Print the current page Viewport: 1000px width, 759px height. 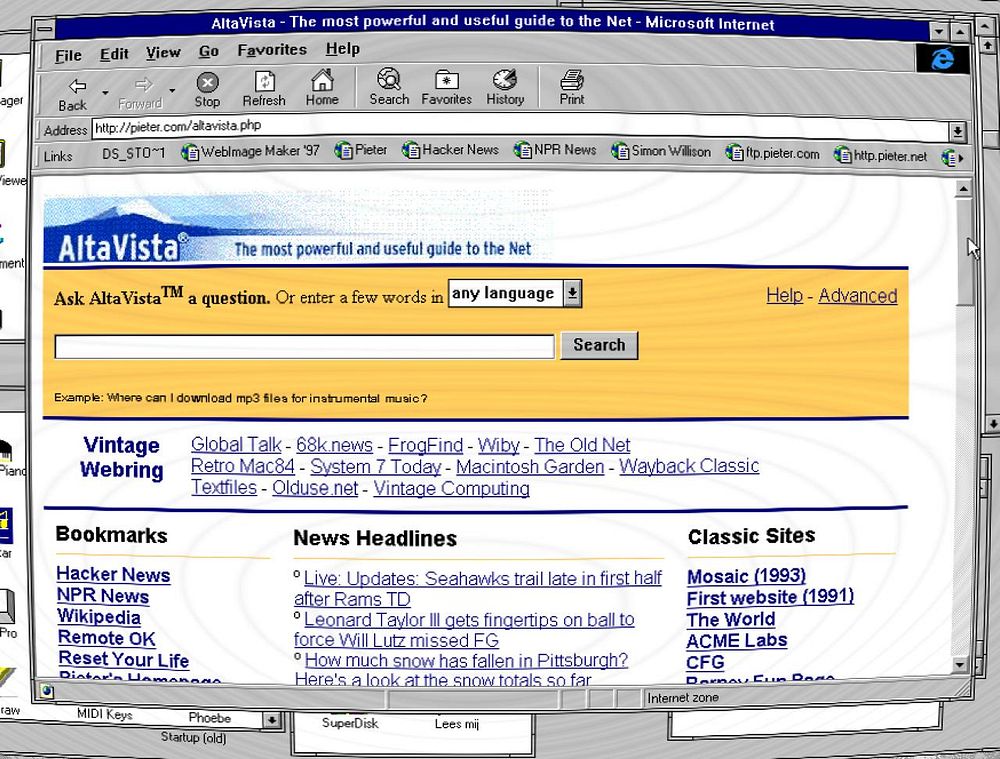[572, 87]
